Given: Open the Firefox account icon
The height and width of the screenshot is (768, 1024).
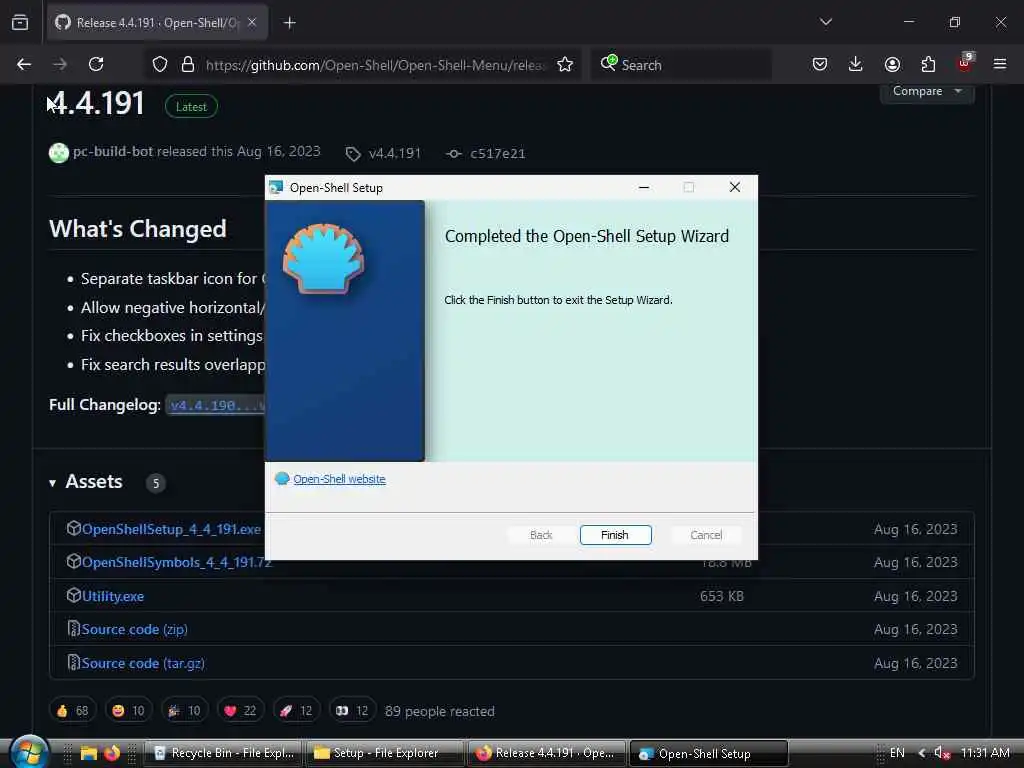Looking at the screenshot, I should [x=892, y=64].
